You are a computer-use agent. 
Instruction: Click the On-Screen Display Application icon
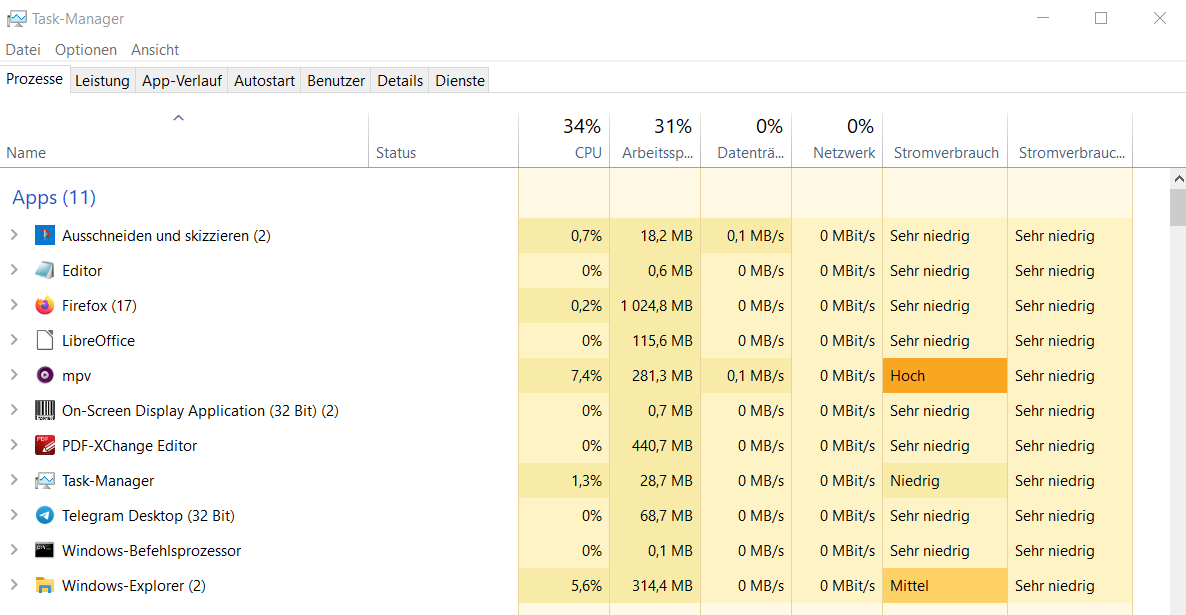(x=44, y=411)
